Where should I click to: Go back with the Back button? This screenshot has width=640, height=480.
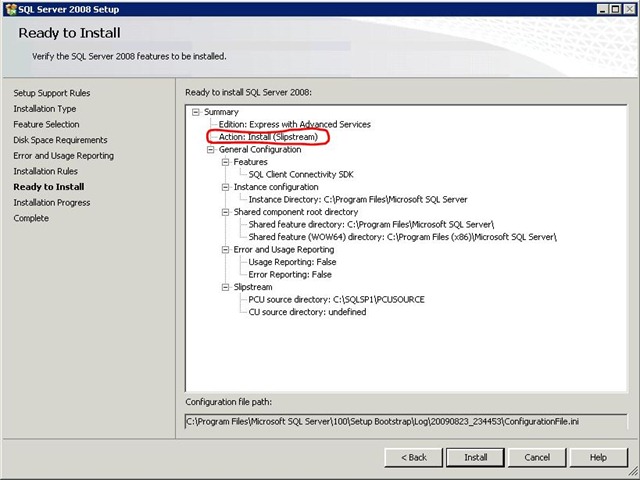413,458
